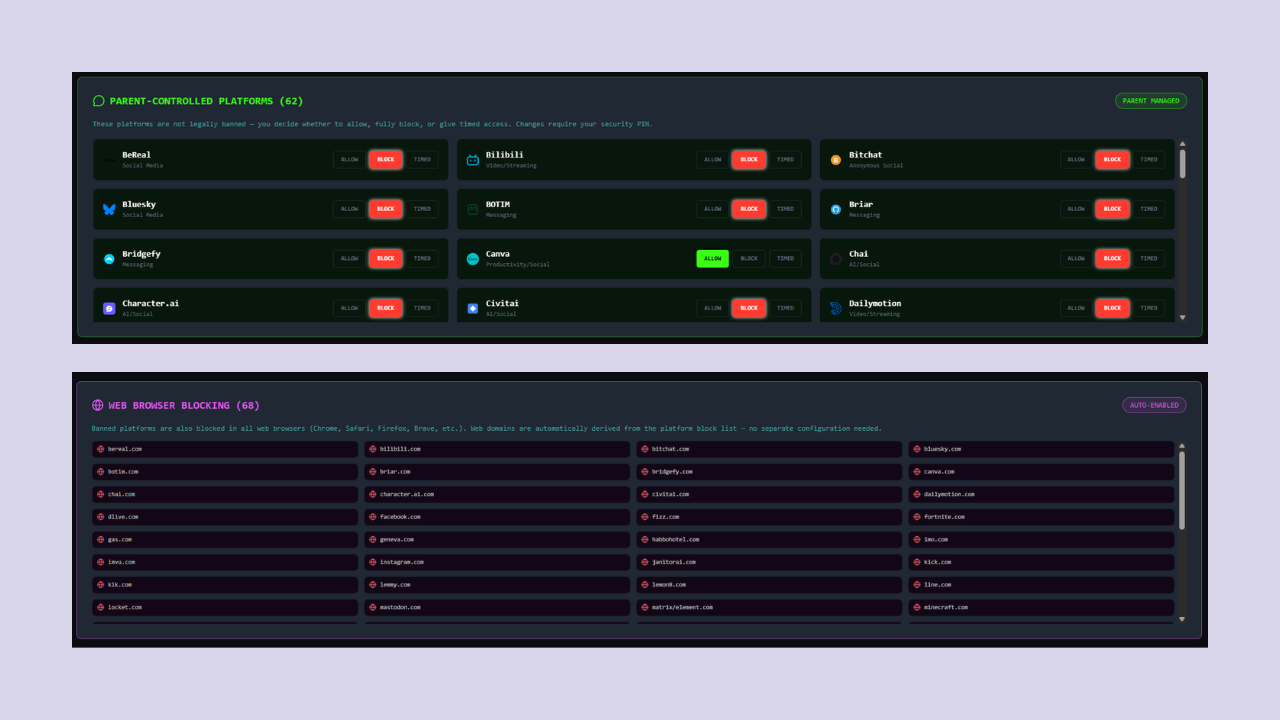
Task: Click the character.ai.com domain entry
Action: click(x=497, y=494)
